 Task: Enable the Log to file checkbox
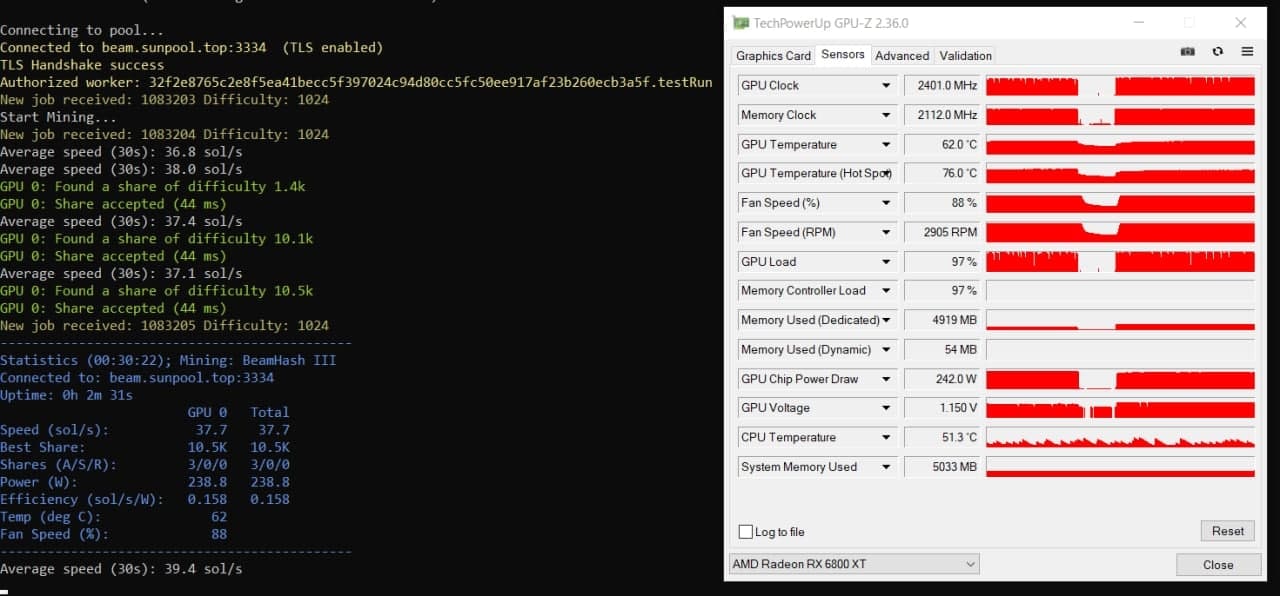point(745,532)
